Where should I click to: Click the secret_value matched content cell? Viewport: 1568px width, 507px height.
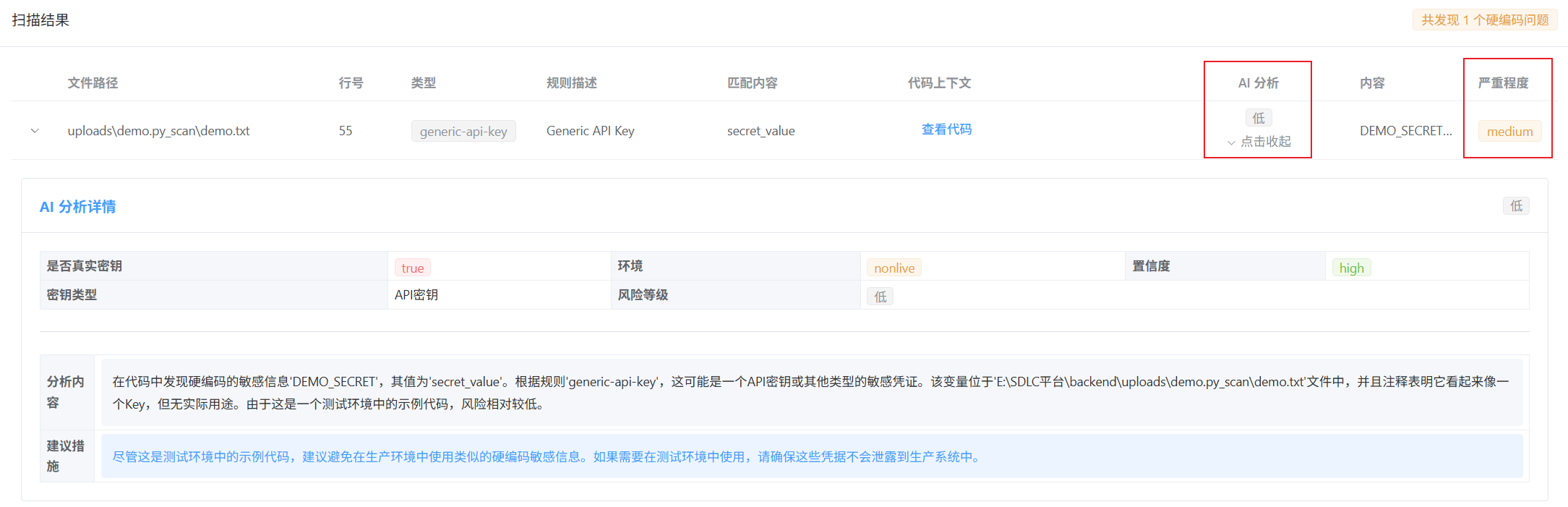tap(761, 131)
